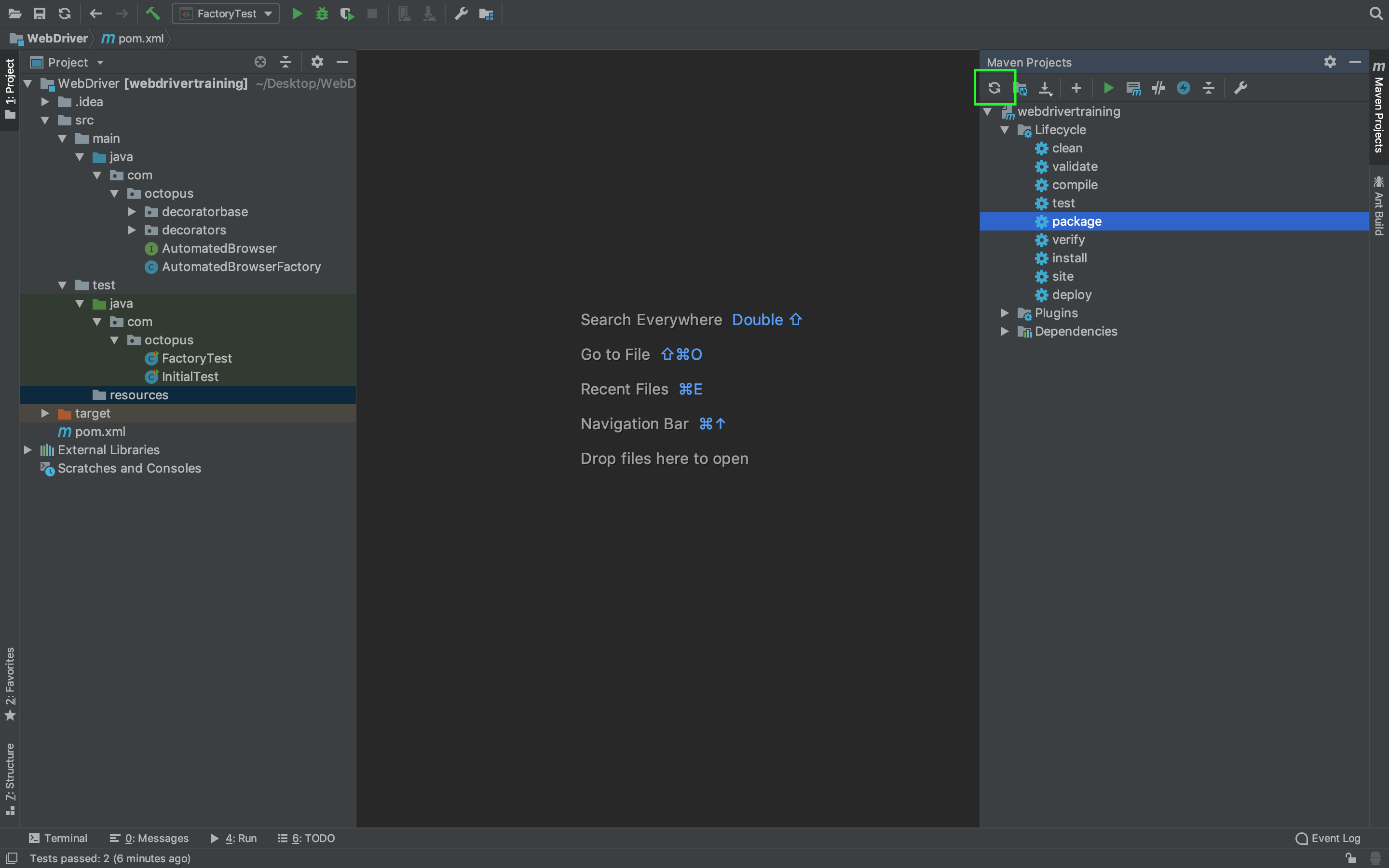Open the FactoryTest run configuration dropdown
This screenshot has width=1389, height=868.
(226, 13)
